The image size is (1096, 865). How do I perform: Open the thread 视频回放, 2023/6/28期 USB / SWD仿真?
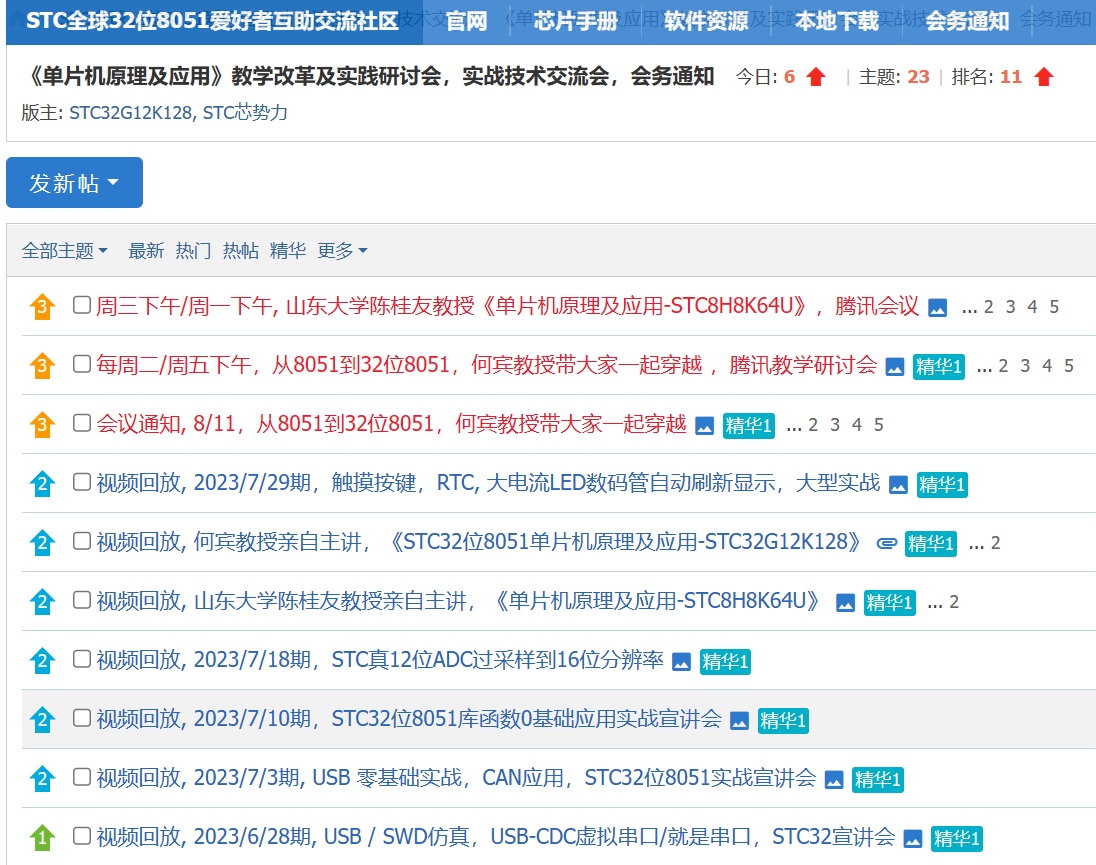click(x=496, y=836)
